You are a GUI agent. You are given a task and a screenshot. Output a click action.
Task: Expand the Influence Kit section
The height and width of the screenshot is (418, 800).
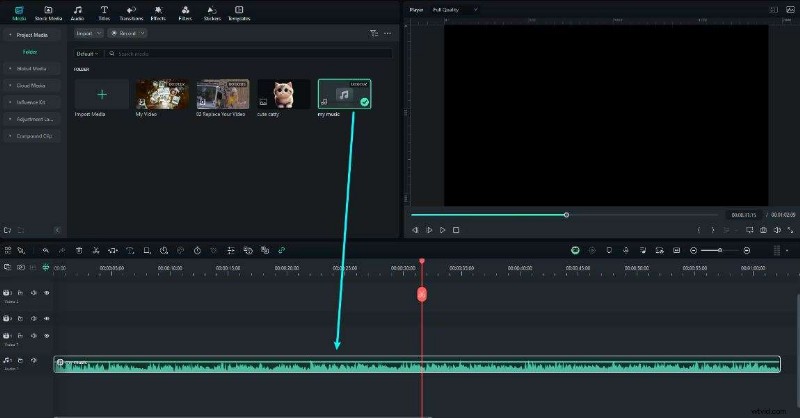32,102
